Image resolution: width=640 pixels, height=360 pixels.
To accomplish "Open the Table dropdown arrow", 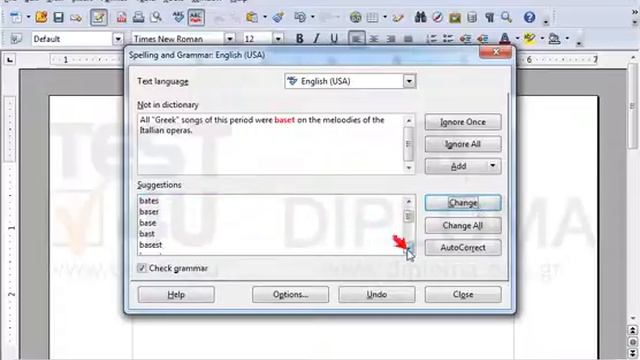I will [x=385, y=17].
